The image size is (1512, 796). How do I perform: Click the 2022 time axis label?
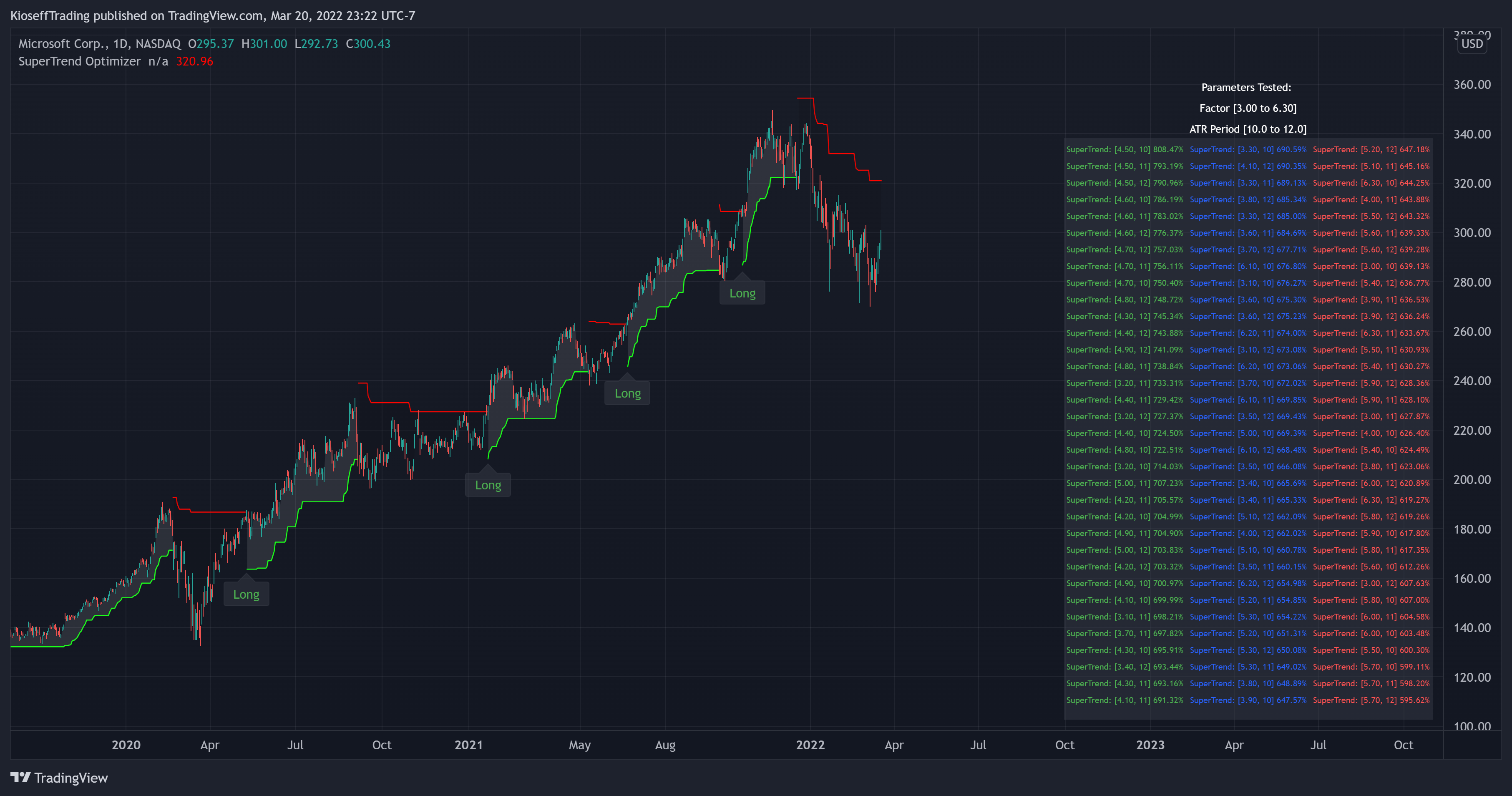pyautogui.click(x=810, y=745)
